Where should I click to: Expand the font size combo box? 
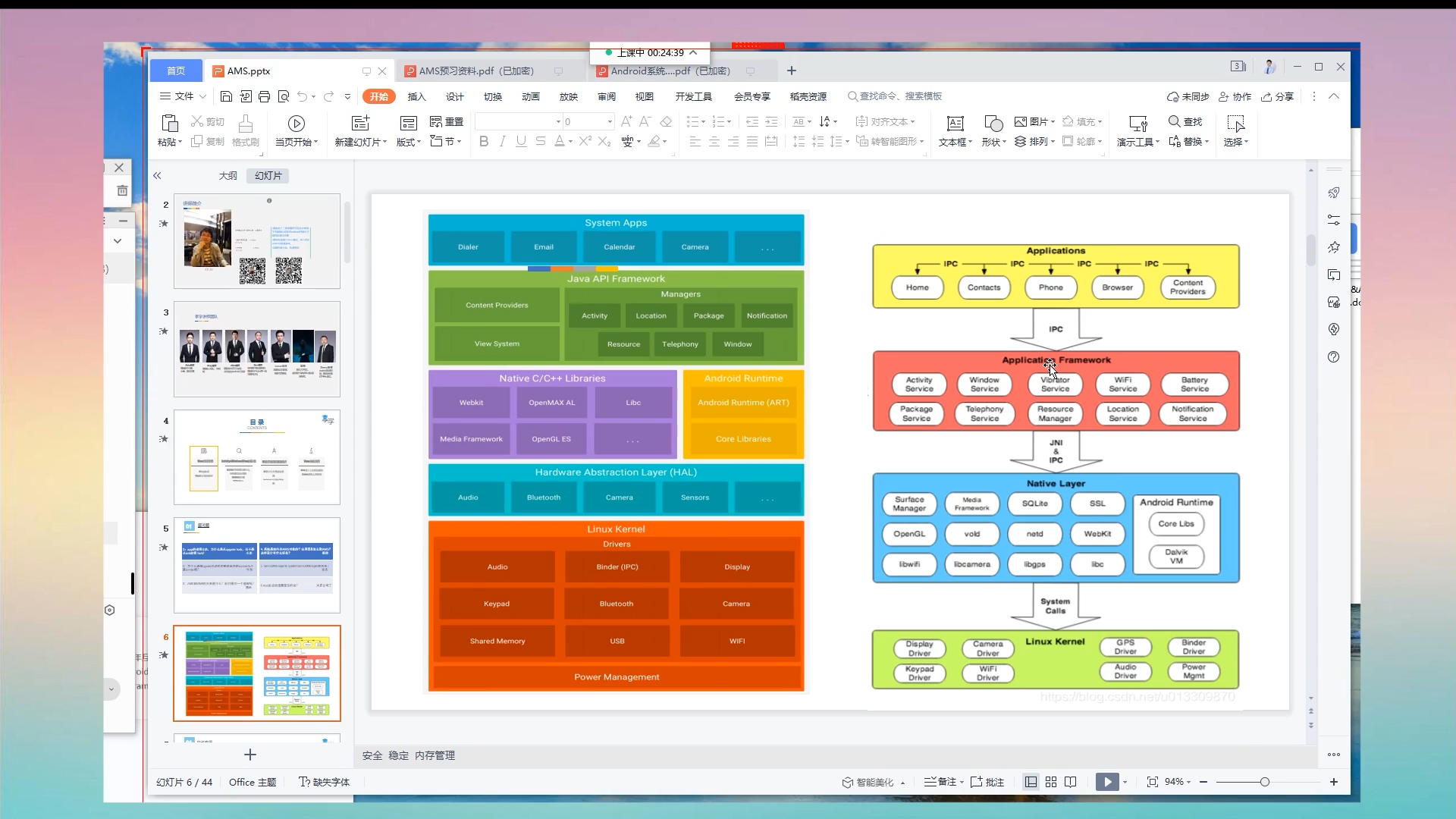coord(610,121)
